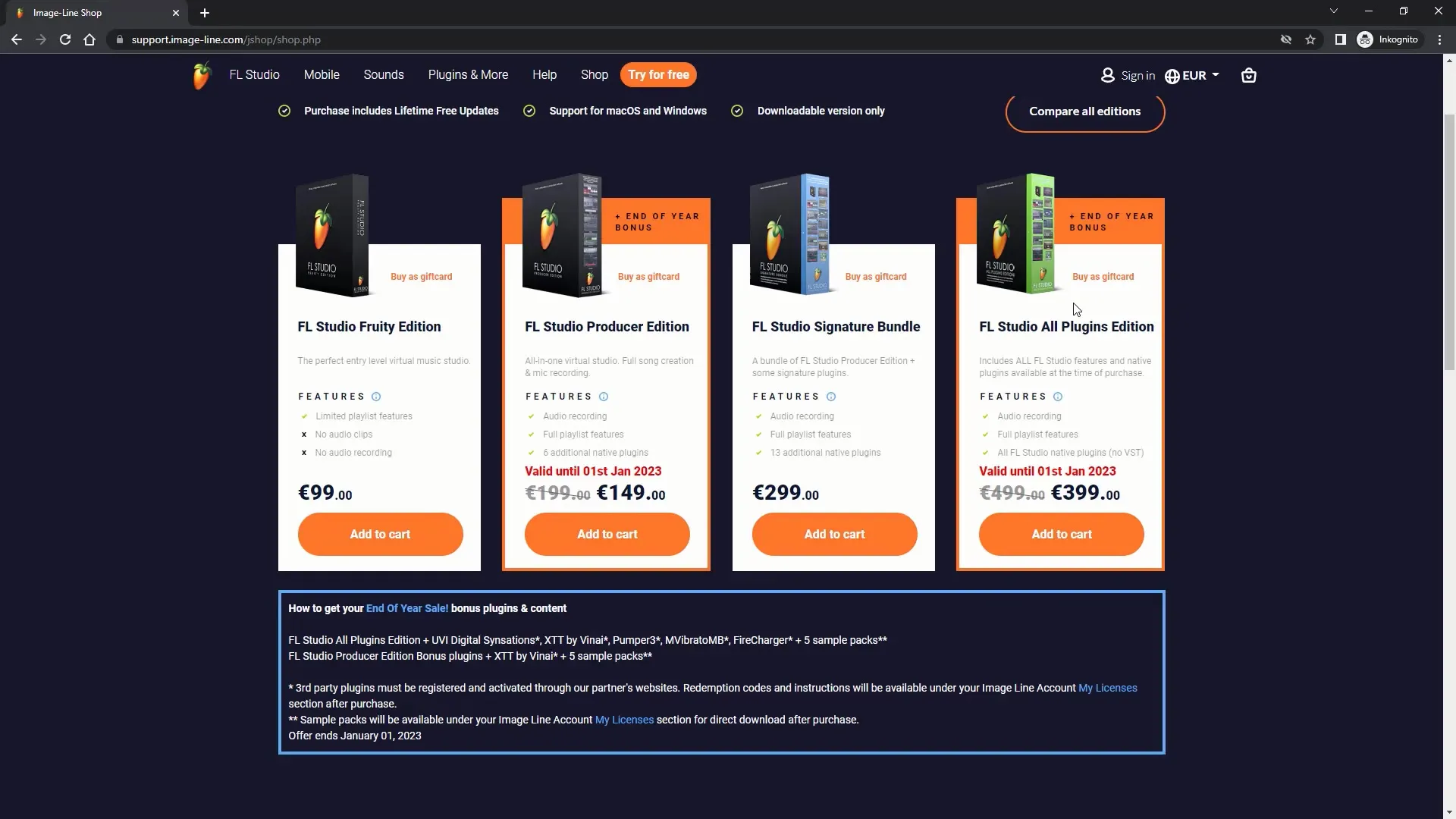Click Compare all editions button

pyautogui.click(x=1085, y=111)
